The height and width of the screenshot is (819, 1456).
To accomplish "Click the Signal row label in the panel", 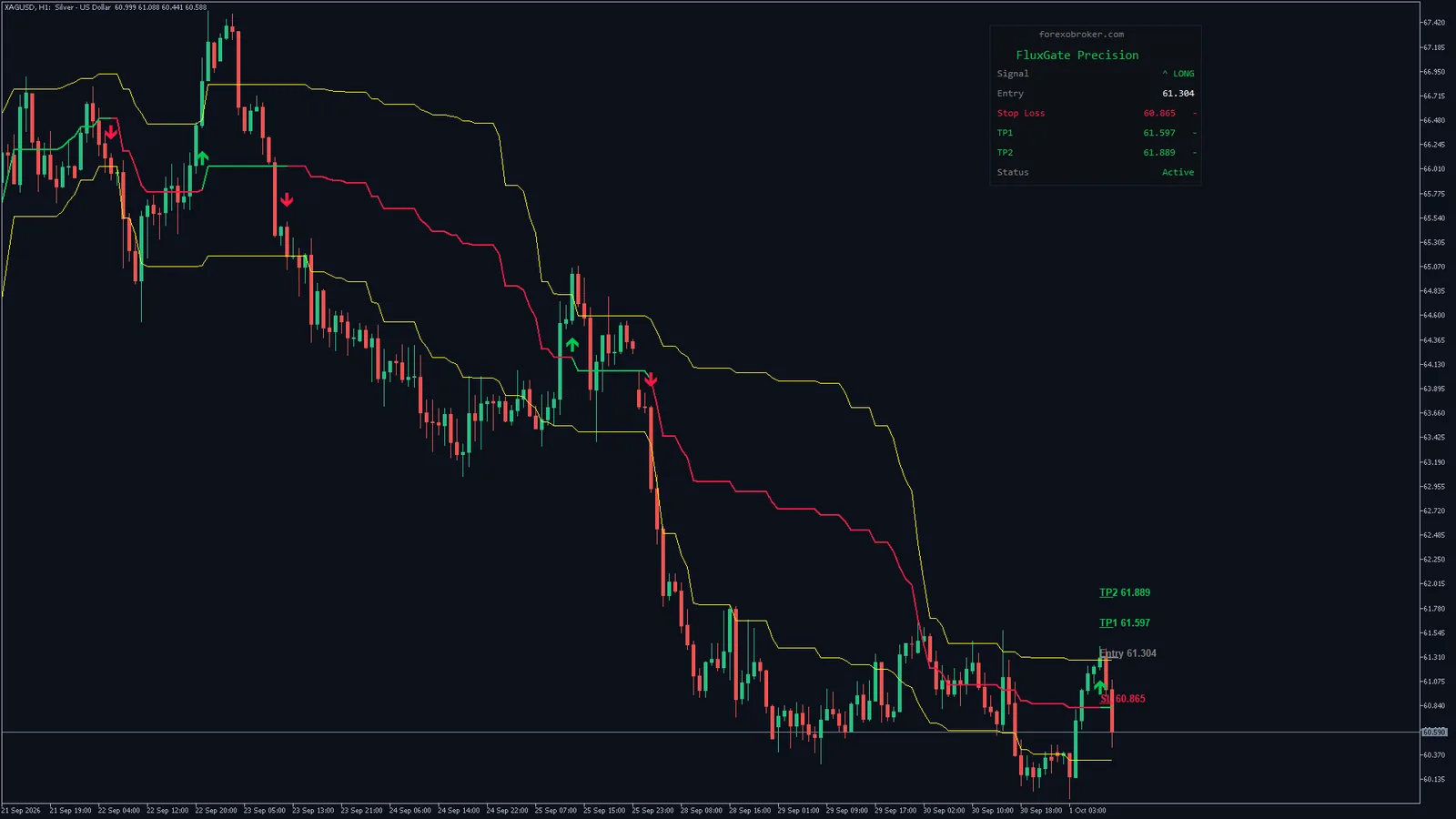I will point(1013,74).
